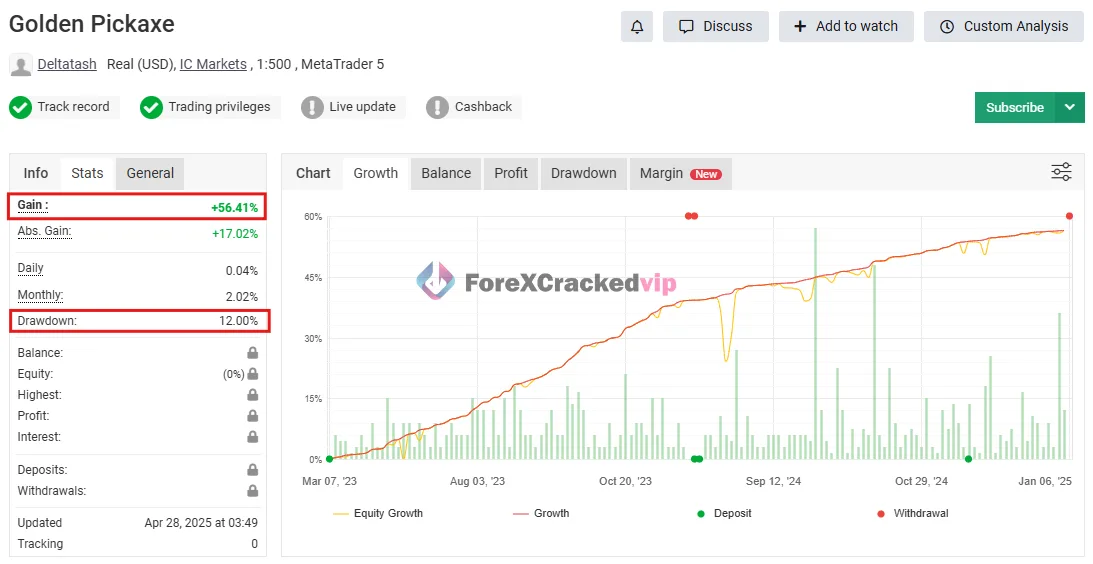Open chart settings sliders icon
This screenshot has height=564, width=1093.
1061,172
